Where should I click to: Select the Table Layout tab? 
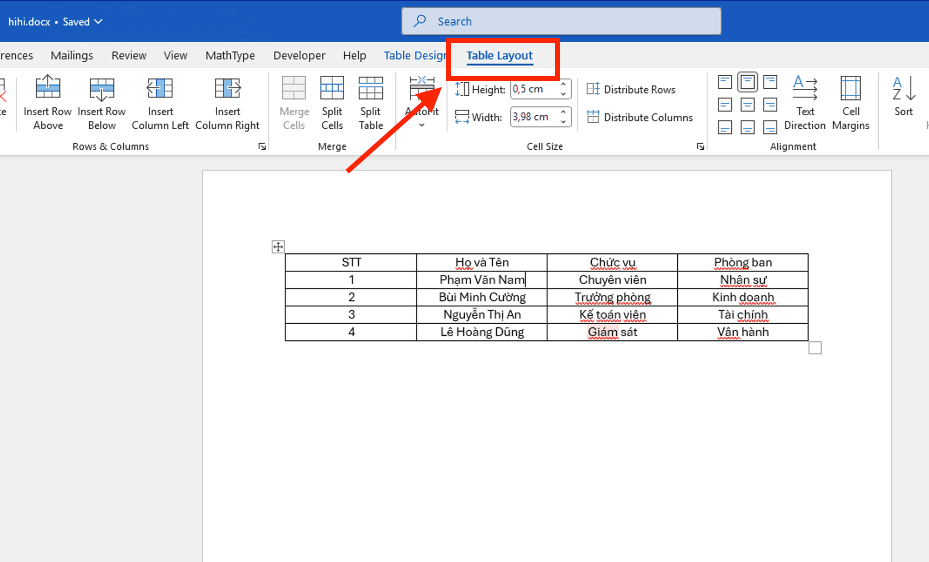point(499,56)
